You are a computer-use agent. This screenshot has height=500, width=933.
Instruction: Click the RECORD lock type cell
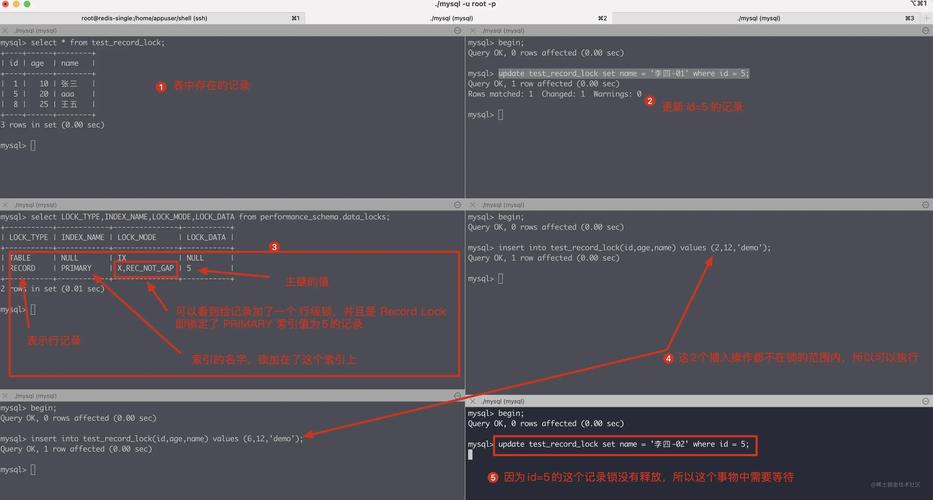pos(23,268)
